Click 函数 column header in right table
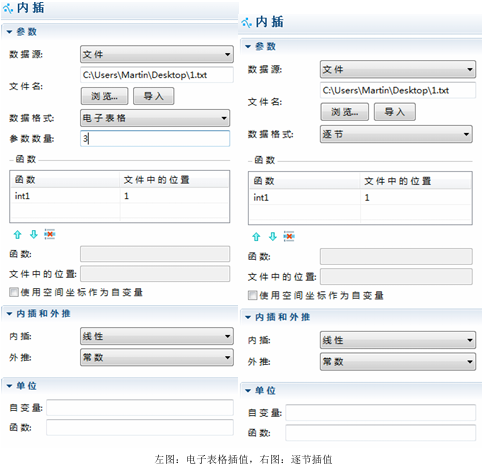Viewport: 486px width, 475px height. [305, 181]
